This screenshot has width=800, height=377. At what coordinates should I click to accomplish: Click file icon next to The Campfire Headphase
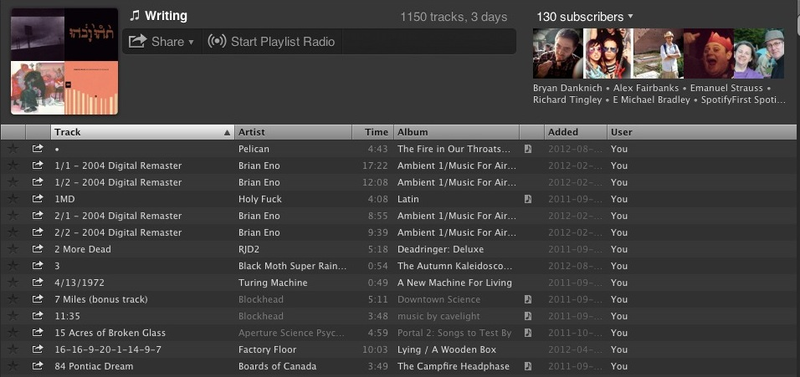point(528,366)
